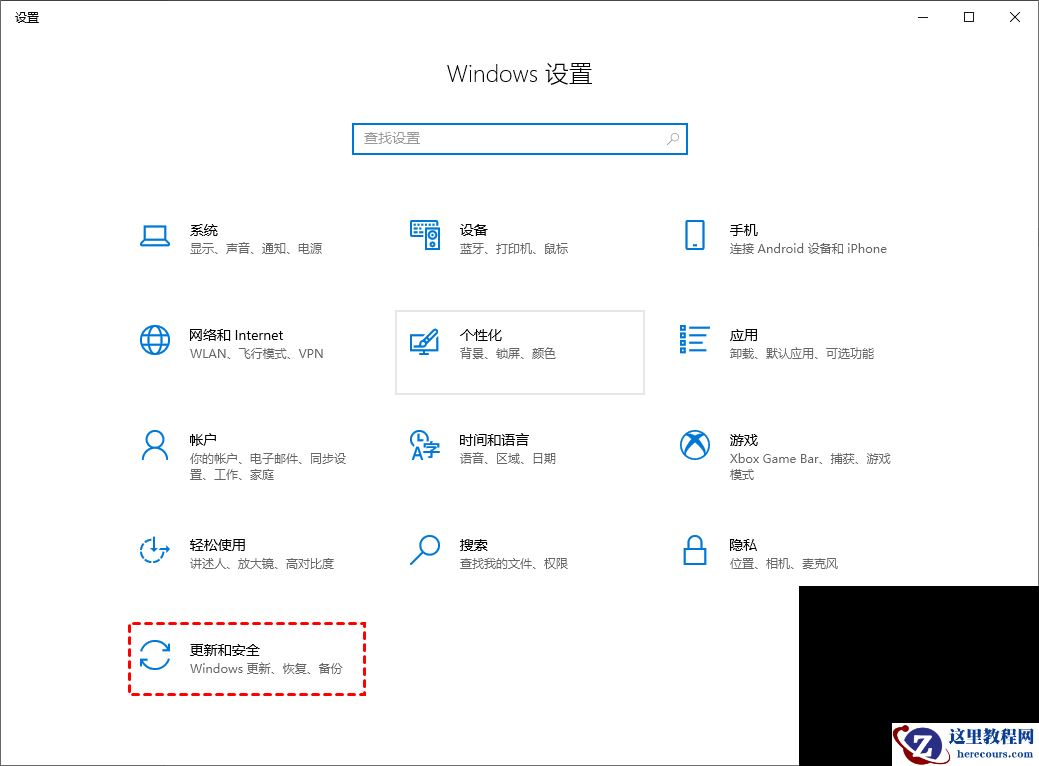The image size is (1039, 766).
Task: Open 个性化 via the display brush icon
Action: 424,341
